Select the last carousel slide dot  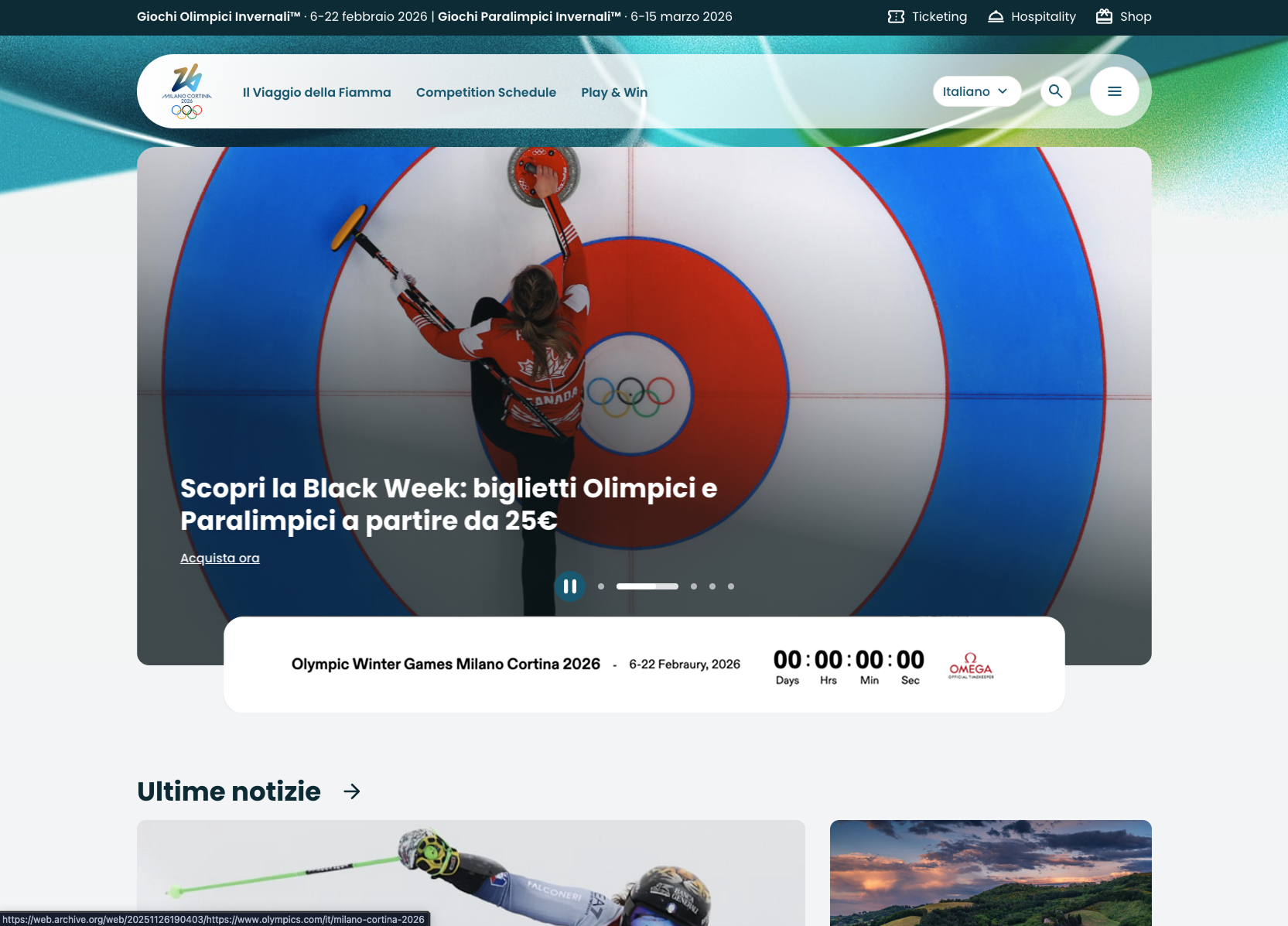[731, 586]
